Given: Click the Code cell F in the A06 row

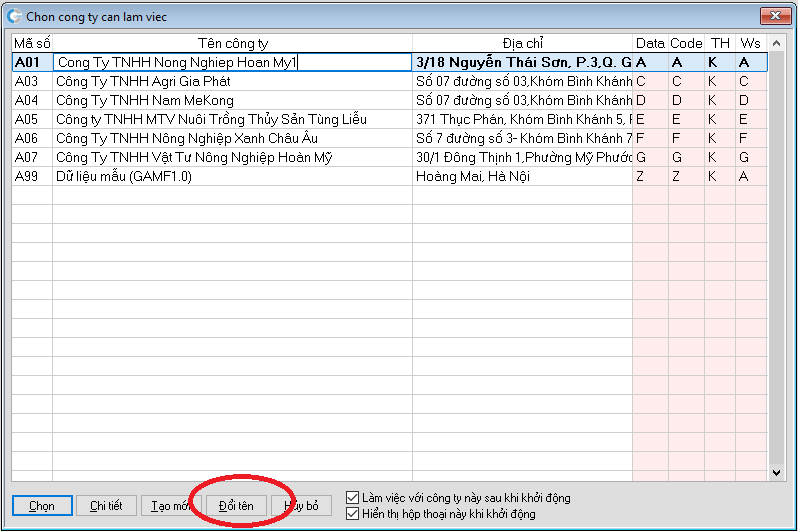Looking at the screenshot, I should pos(687,138).
